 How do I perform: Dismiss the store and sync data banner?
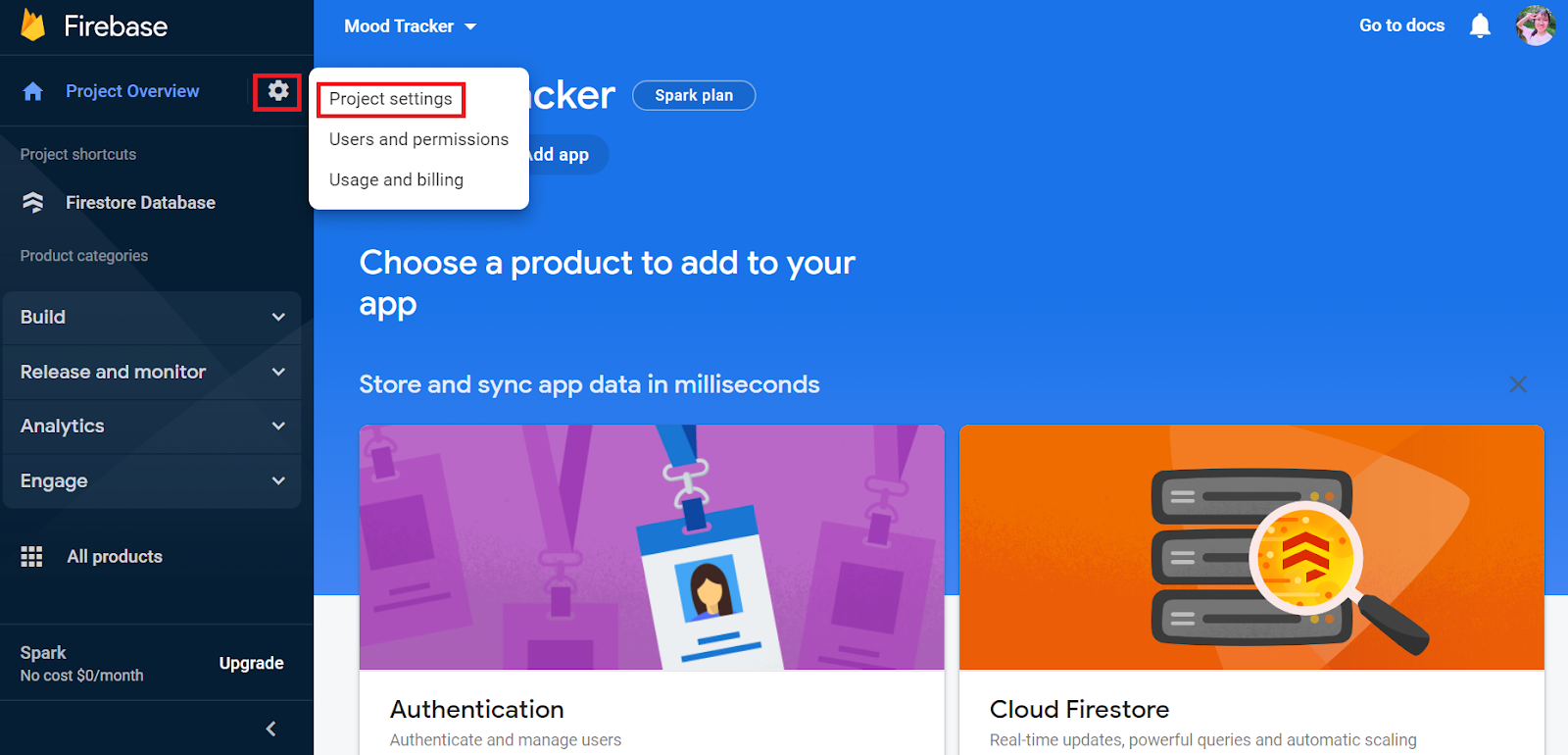pos(1518,383)
